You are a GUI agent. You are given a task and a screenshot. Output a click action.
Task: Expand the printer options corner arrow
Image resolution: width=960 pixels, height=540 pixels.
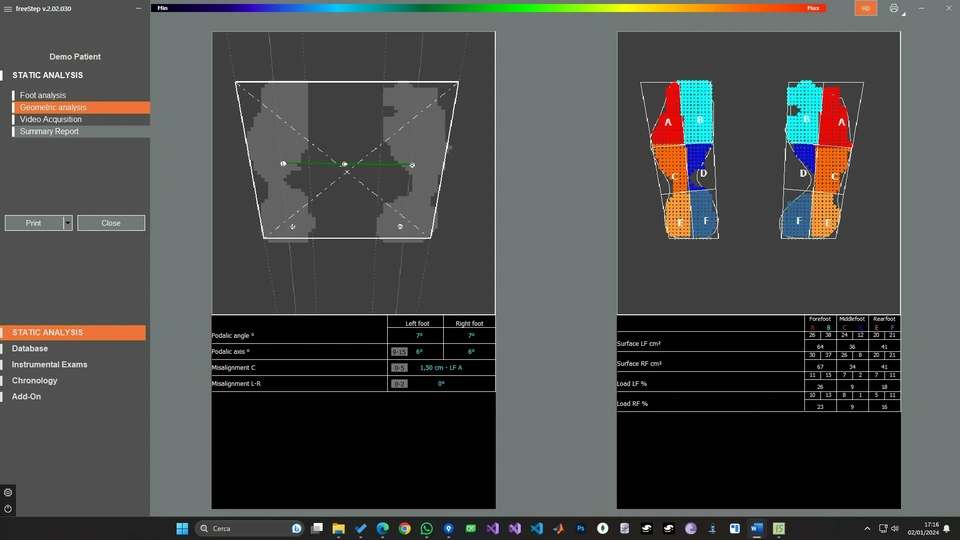pyautogui.click(x=904, y=14)
